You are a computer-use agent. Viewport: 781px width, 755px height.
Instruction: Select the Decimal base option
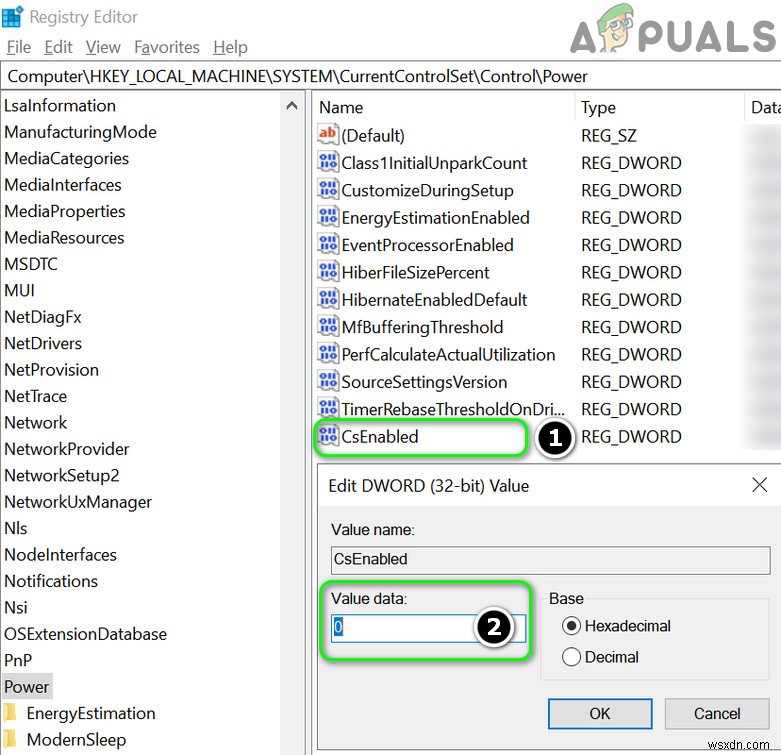tap(571, 657)
